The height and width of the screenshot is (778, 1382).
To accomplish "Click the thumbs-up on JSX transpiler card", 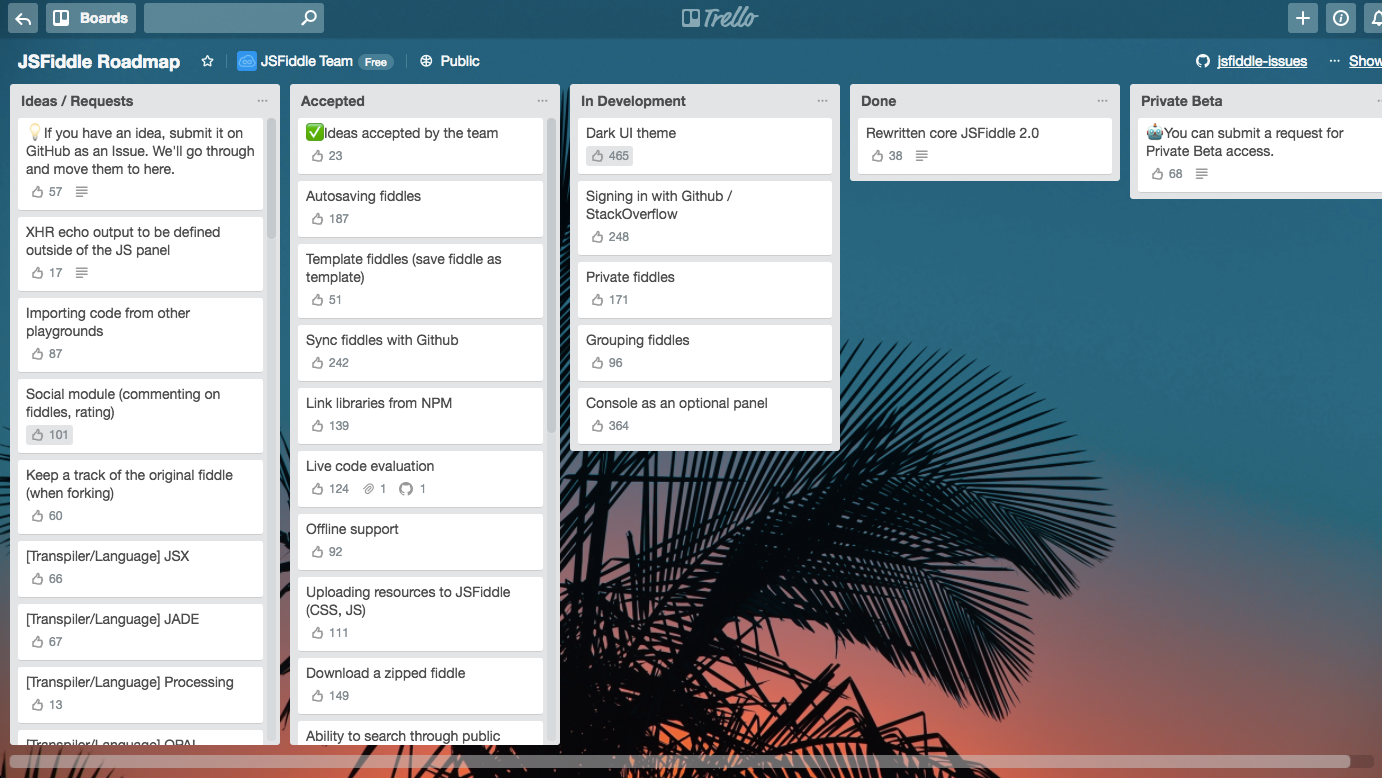I will point(38,579).
